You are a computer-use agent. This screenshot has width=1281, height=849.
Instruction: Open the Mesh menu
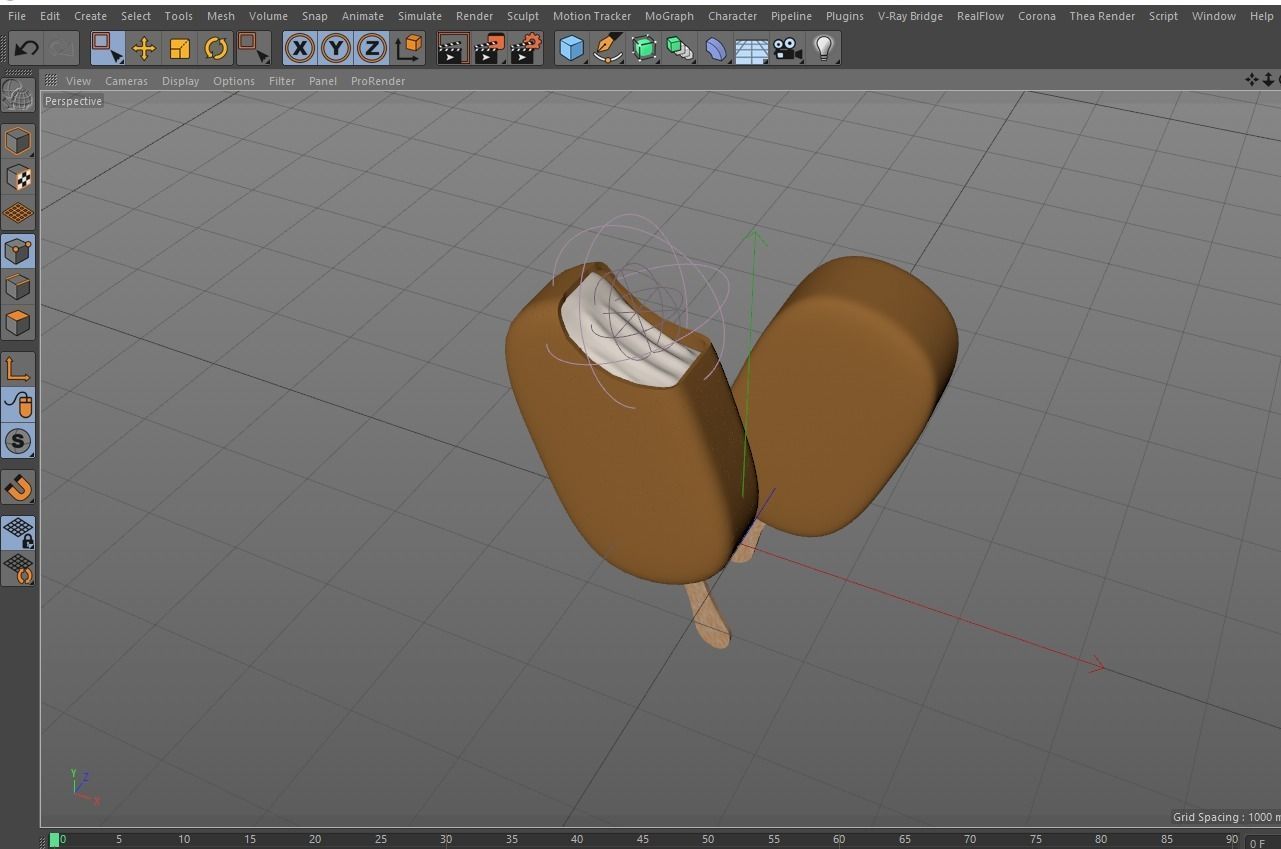click(221, 16)
